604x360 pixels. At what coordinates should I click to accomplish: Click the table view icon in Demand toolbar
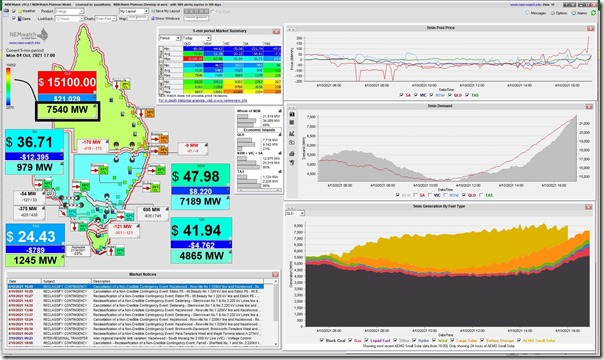292,123
